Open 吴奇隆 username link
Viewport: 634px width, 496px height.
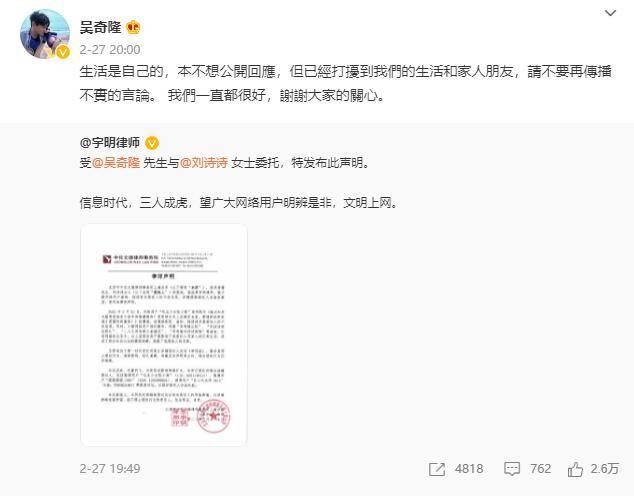[x=101, y=27]
